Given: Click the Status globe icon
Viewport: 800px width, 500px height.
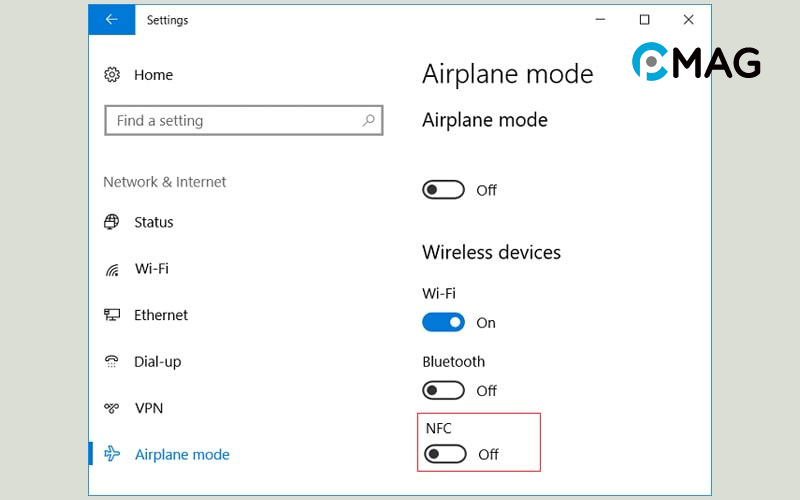Looking at the screenshot, I should pyautogui.click(x=112, y=222).
